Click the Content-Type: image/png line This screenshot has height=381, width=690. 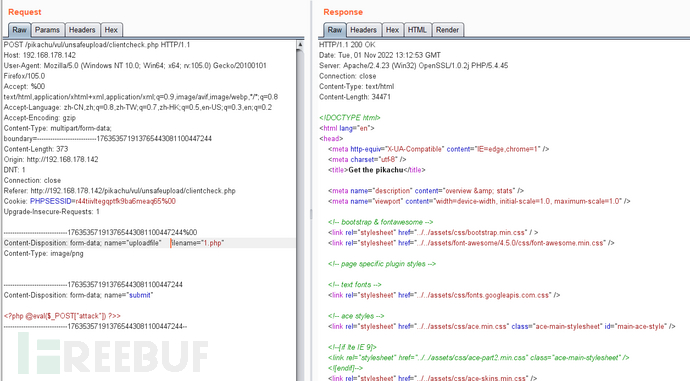44,253
